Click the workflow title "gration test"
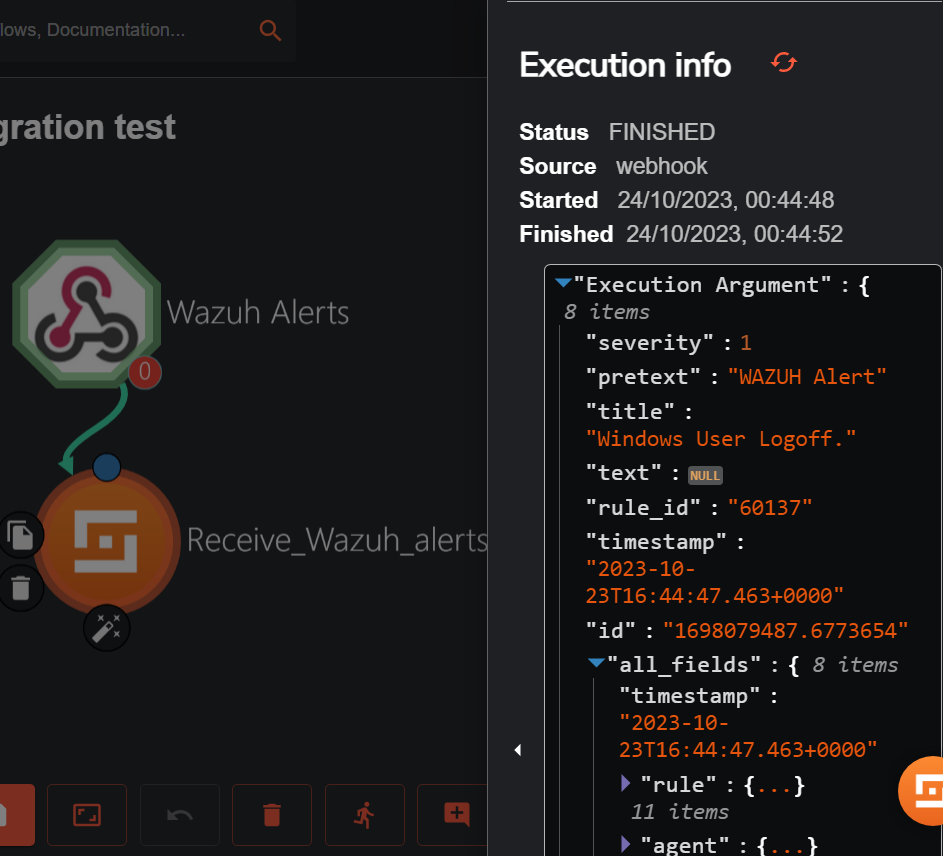Viewport: 943px width, 856px height. (88, 128)
